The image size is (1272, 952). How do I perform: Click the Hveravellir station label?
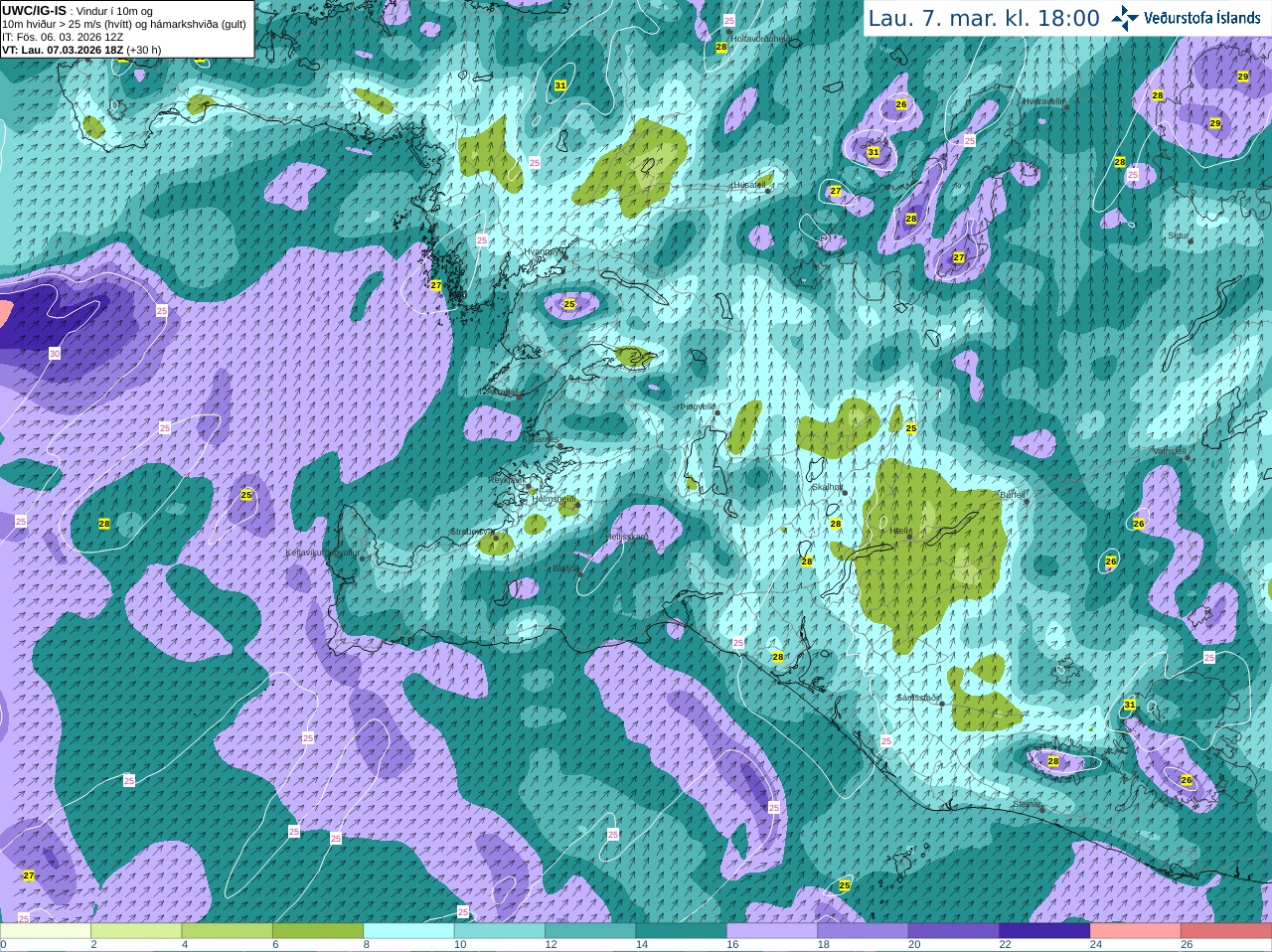click(x=1042, y=101)
